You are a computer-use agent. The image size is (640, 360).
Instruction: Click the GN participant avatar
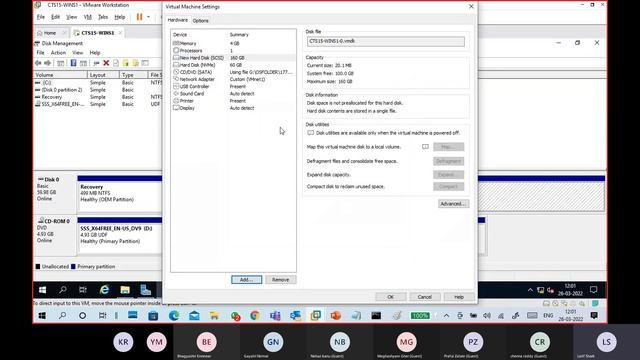click(x=273, y=342)
